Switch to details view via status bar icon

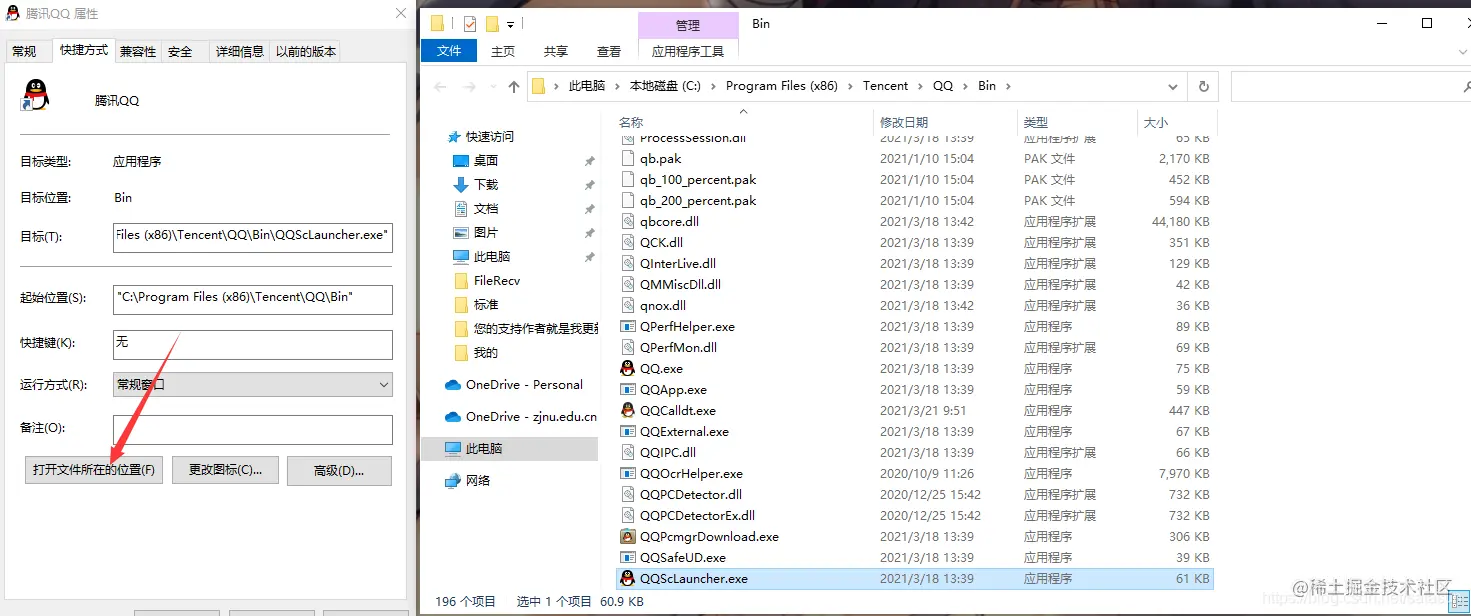click(x=1459, y=600)
